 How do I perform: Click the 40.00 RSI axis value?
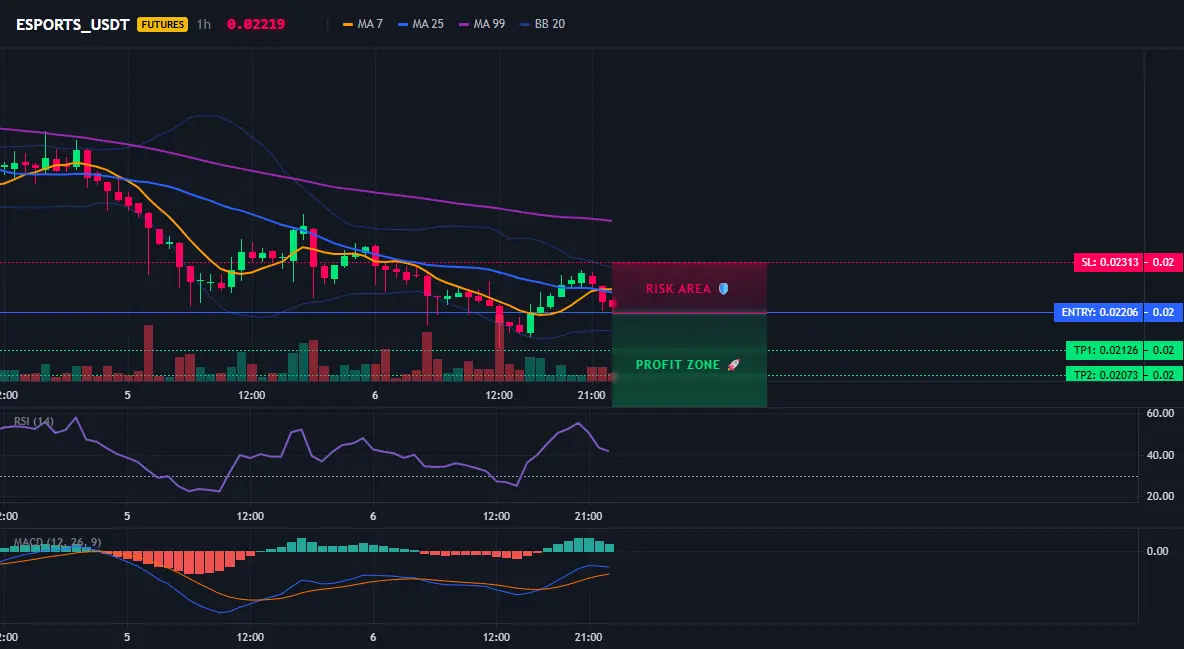[1160, 455]
